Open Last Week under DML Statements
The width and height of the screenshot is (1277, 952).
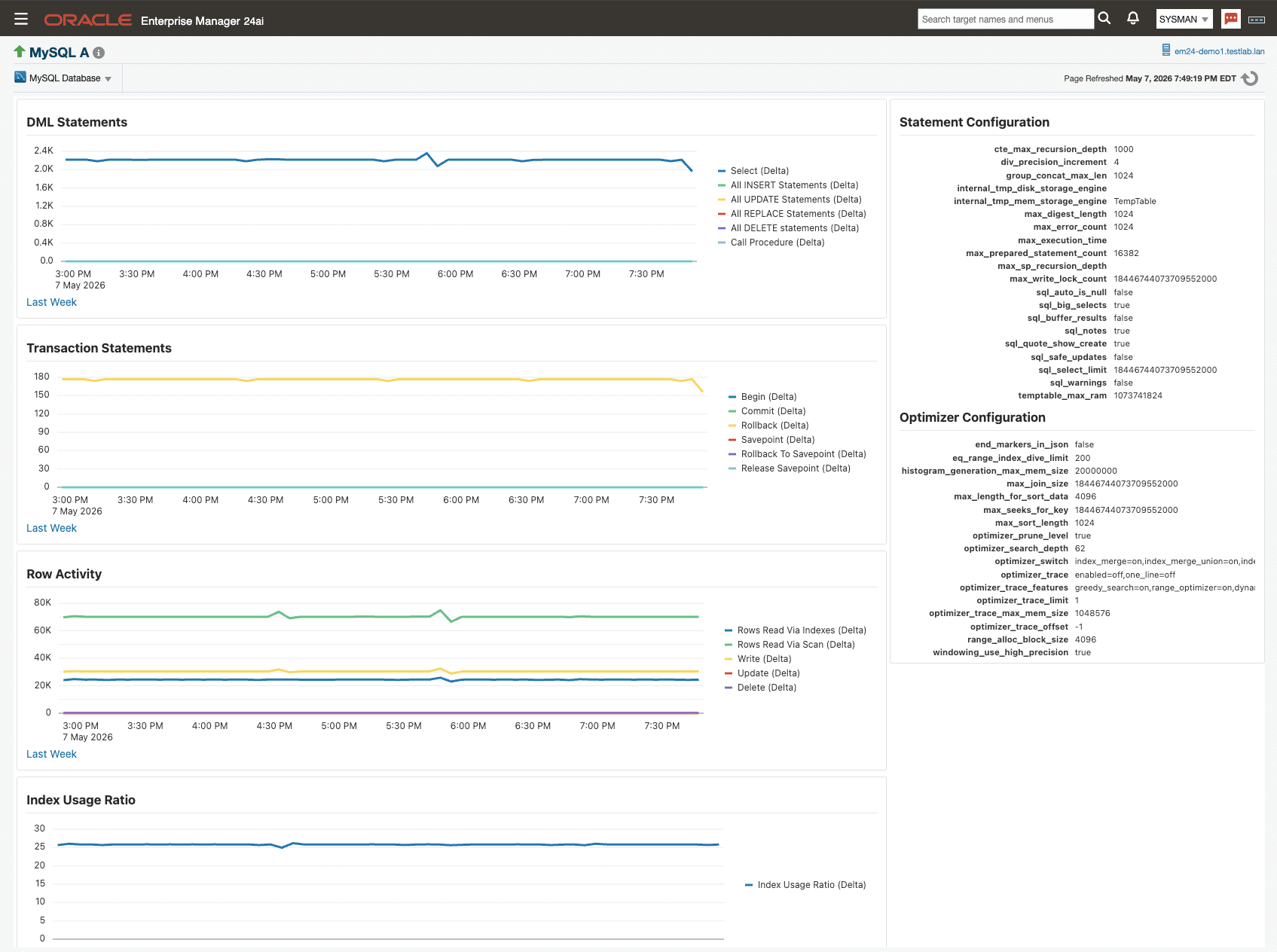tap(51, 302)
